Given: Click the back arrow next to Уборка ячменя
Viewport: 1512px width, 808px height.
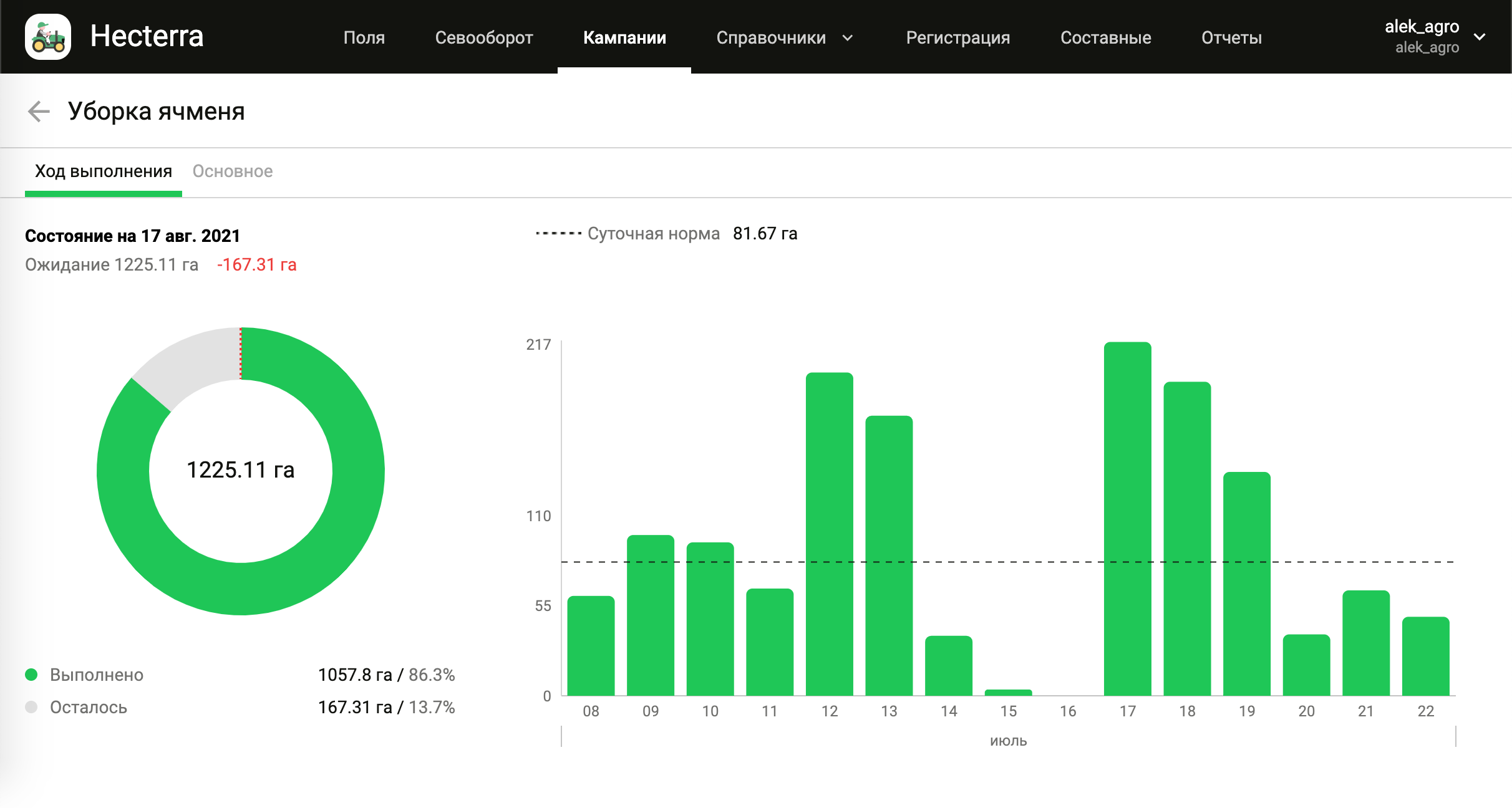Looking at the screenshot, I should (39, 112).
